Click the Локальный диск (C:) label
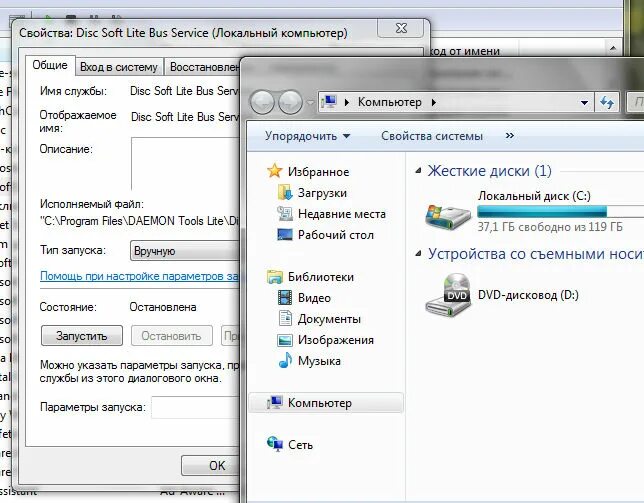Screen dimensions: 644x503 click(x=534, y=196)
